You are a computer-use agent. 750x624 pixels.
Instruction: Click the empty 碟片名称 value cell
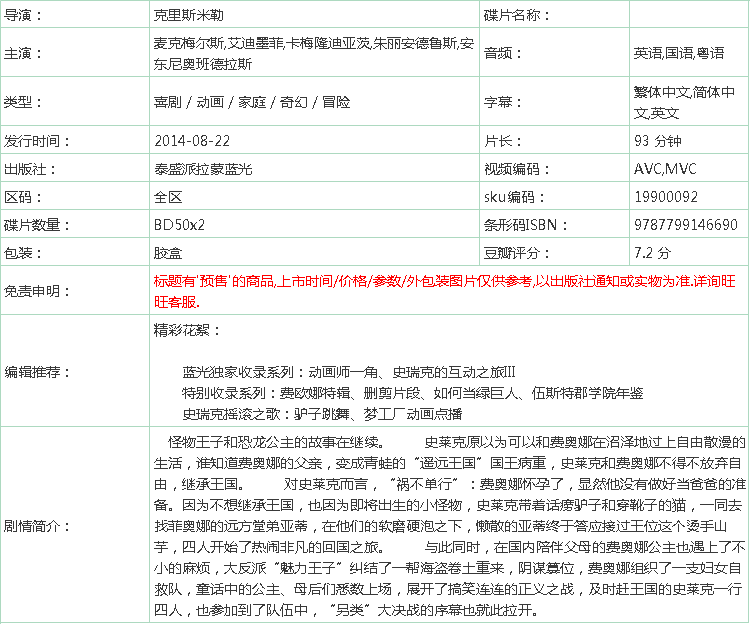[688, 16]
